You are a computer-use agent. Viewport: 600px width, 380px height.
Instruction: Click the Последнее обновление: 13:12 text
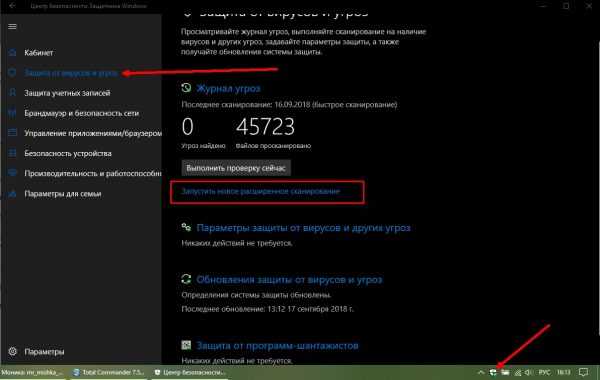click(x=267, y=309)
